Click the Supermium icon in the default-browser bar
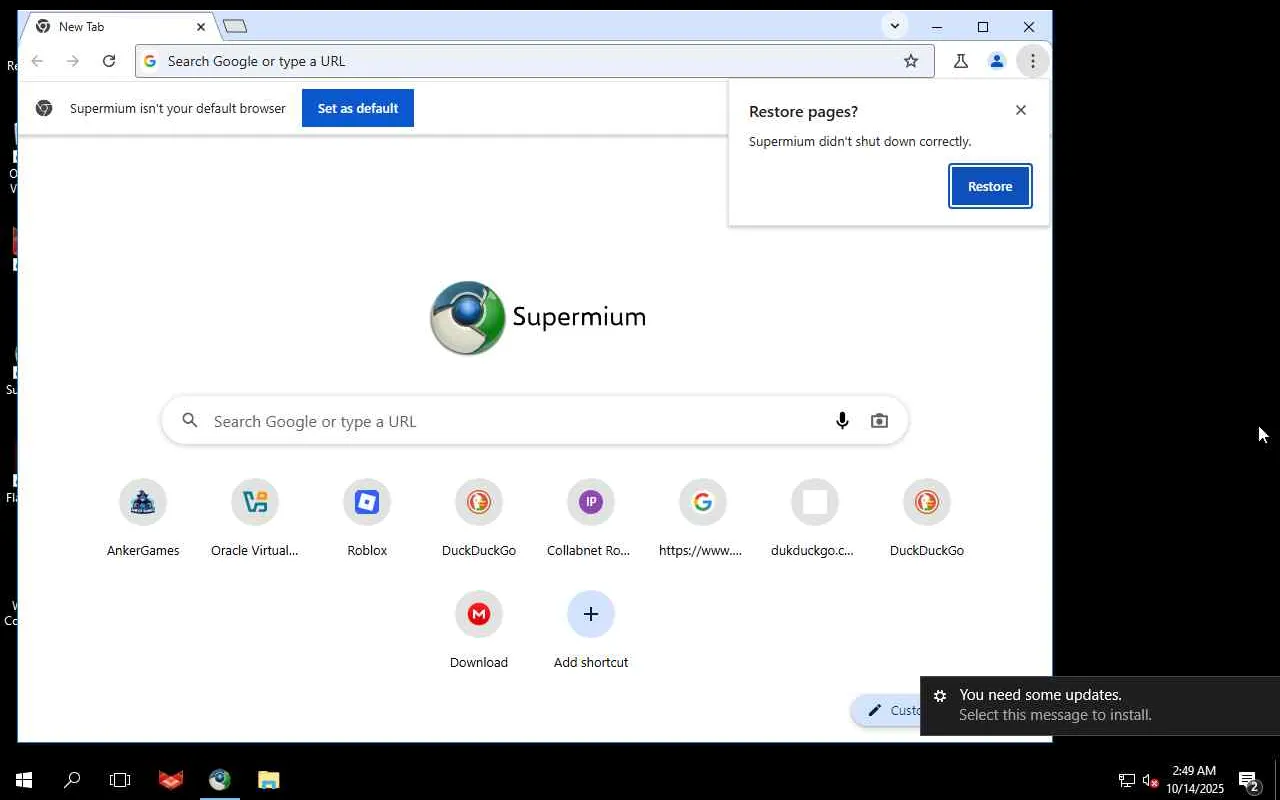The height and width of the screenshot is (800, 1280). coord(44,108)
